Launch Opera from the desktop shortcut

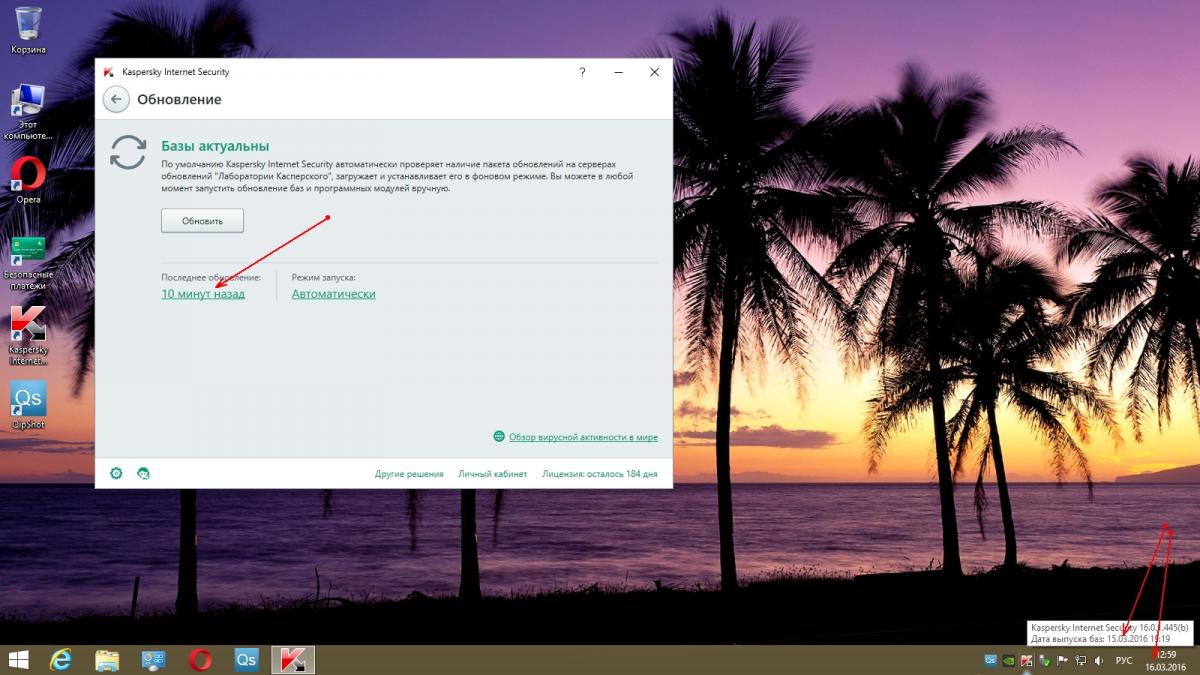pyautogui.click(x=28, y=177)
